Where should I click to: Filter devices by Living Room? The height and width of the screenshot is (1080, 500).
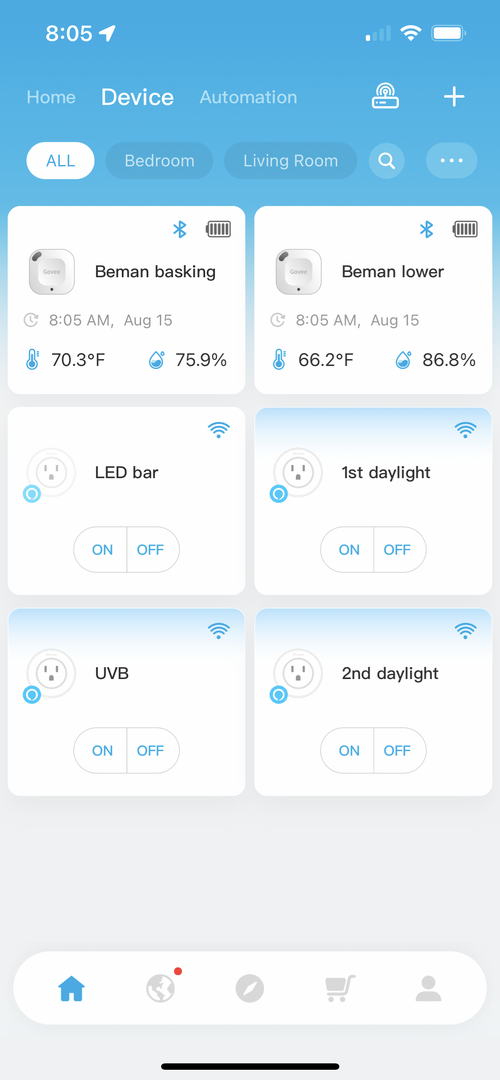(x=291, y=161)
